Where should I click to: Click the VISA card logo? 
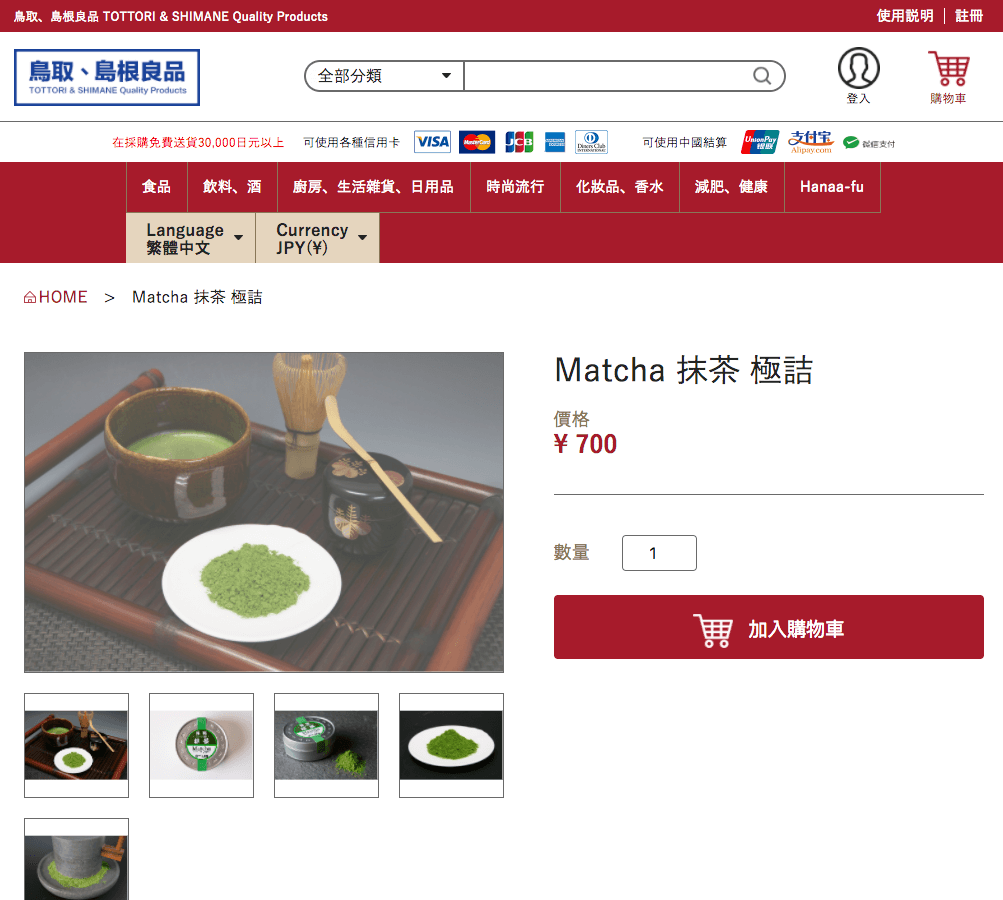[x=432, y=142]
